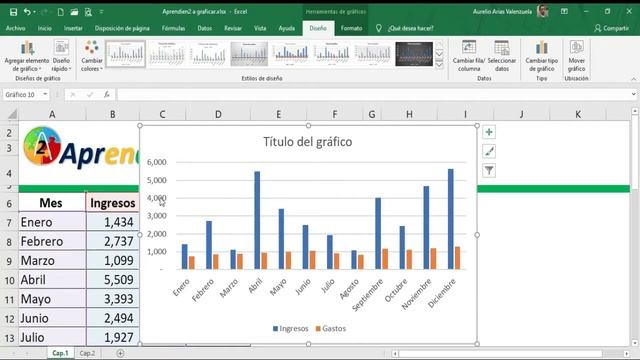Click Seleccionar datos
Viewport: 640px width, 360px height.
click(502, 56)
